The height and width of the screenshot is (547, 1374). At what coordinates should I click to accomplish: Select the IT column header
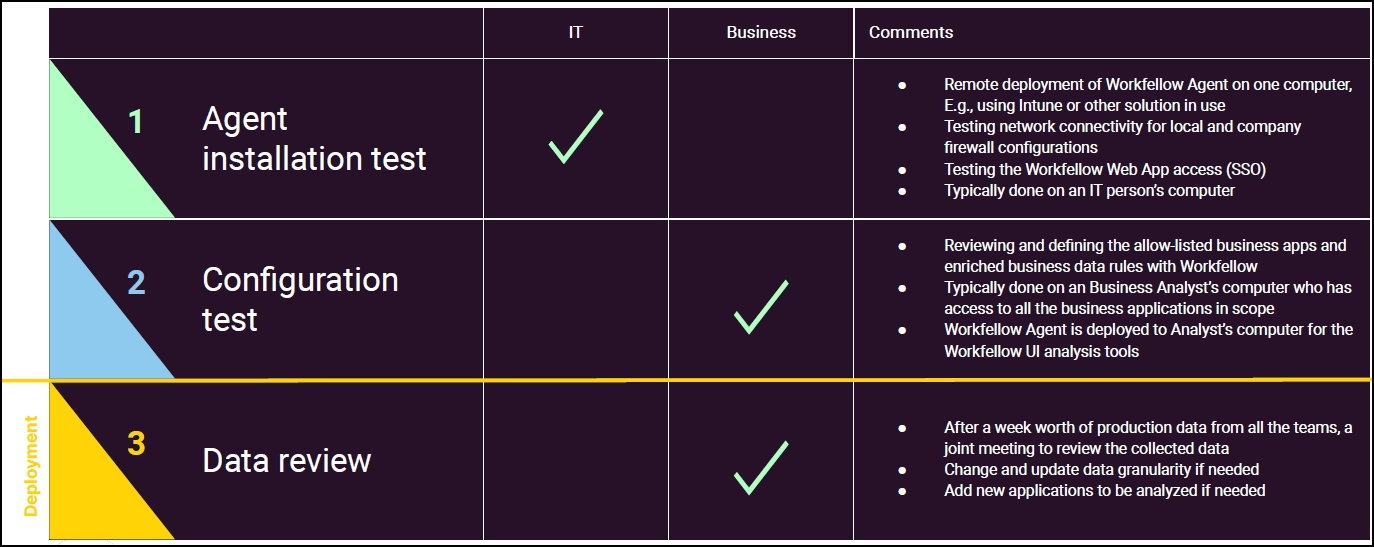575,32
